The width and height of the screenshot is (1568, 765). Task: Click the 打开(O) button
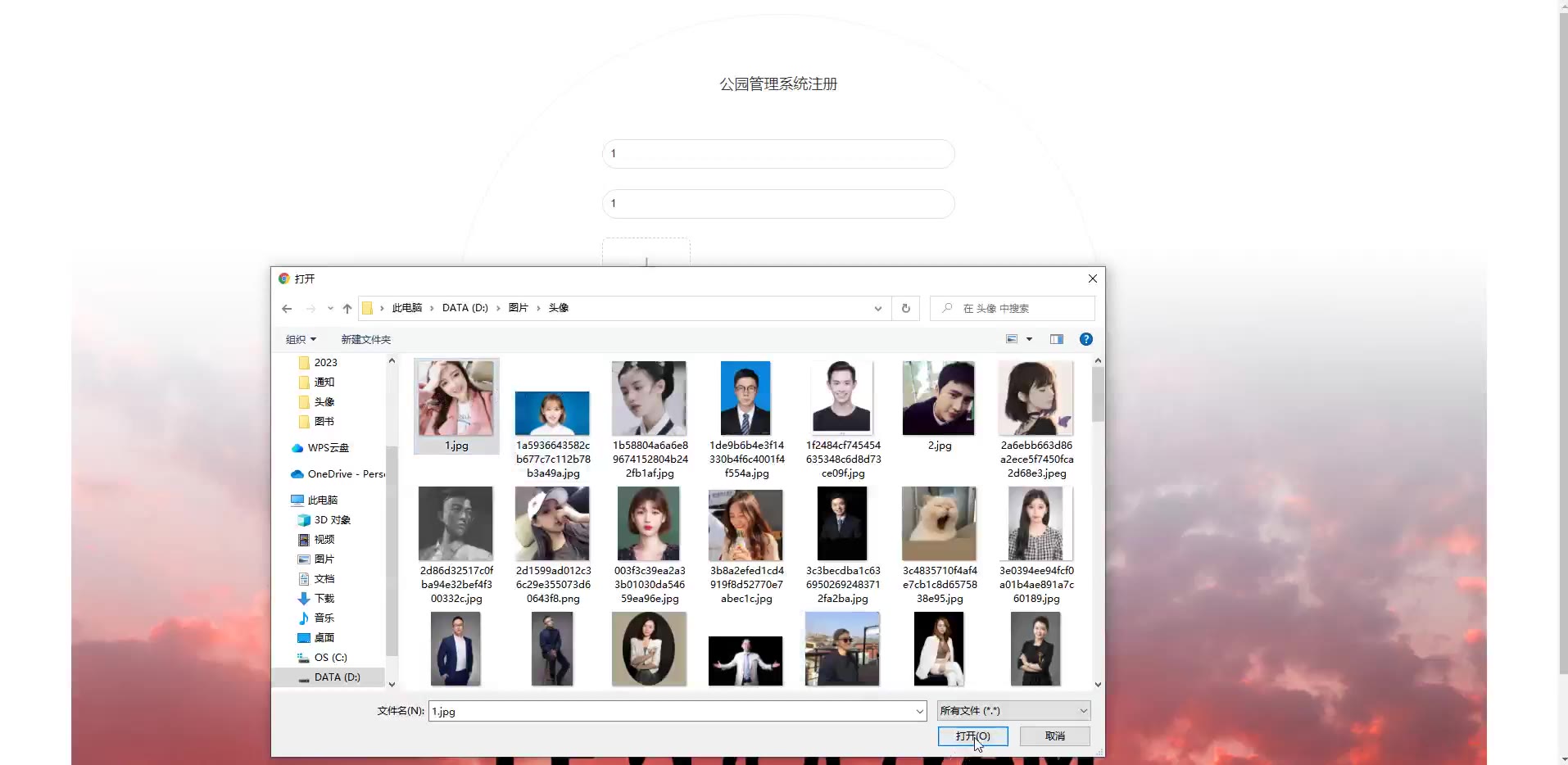(973, 736)
